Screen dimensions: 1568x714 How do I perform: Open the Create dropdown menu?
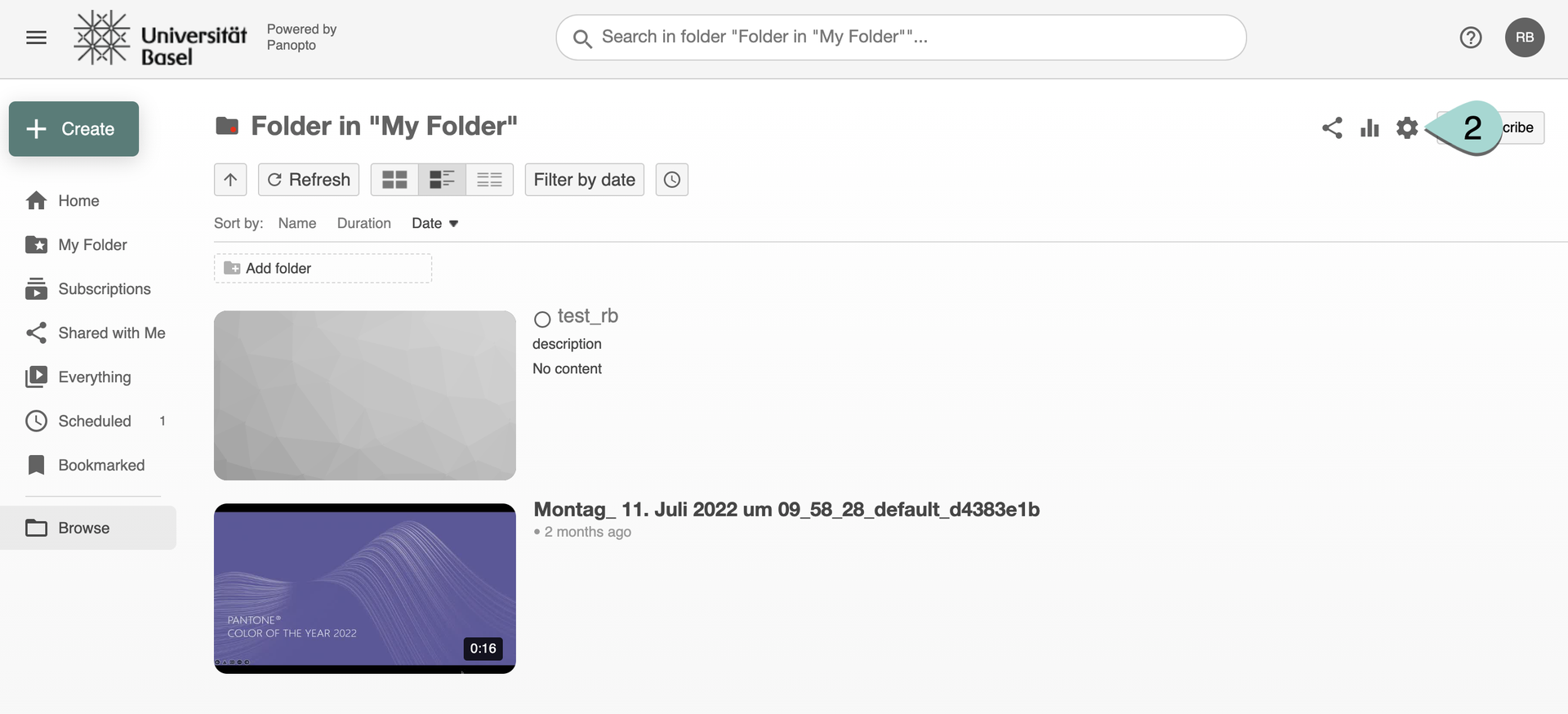tap(73, 129)
